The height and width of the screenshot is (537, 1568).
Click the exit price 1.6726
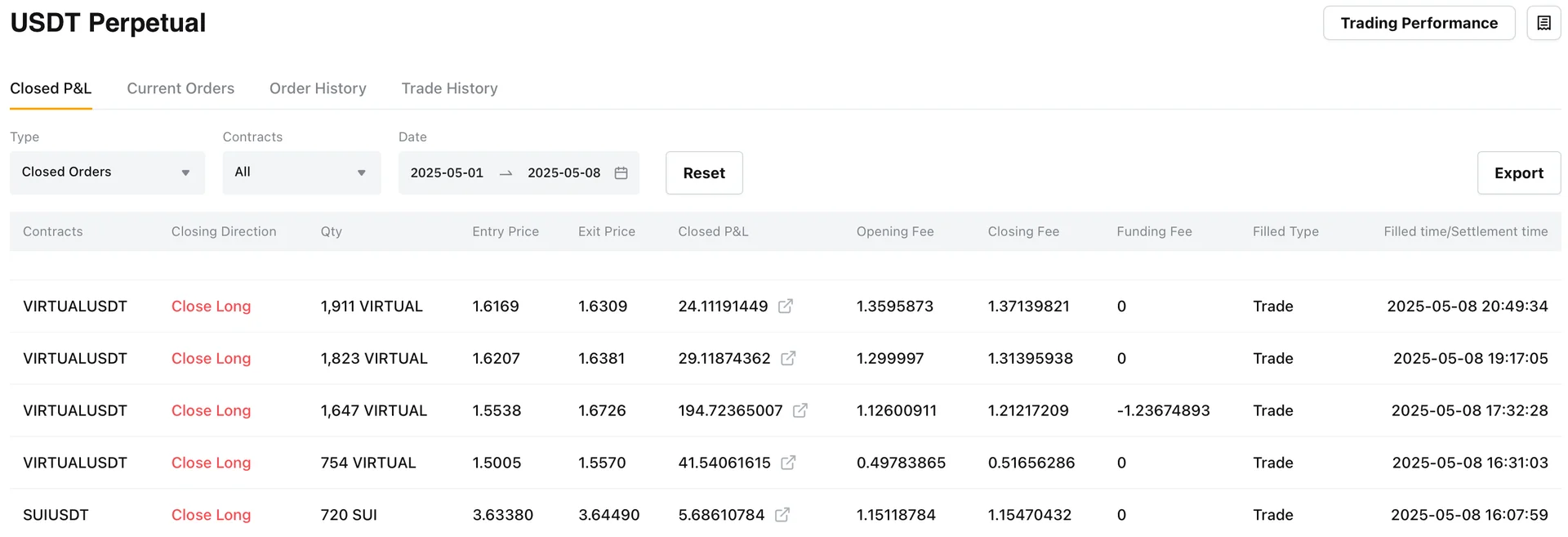602,410
